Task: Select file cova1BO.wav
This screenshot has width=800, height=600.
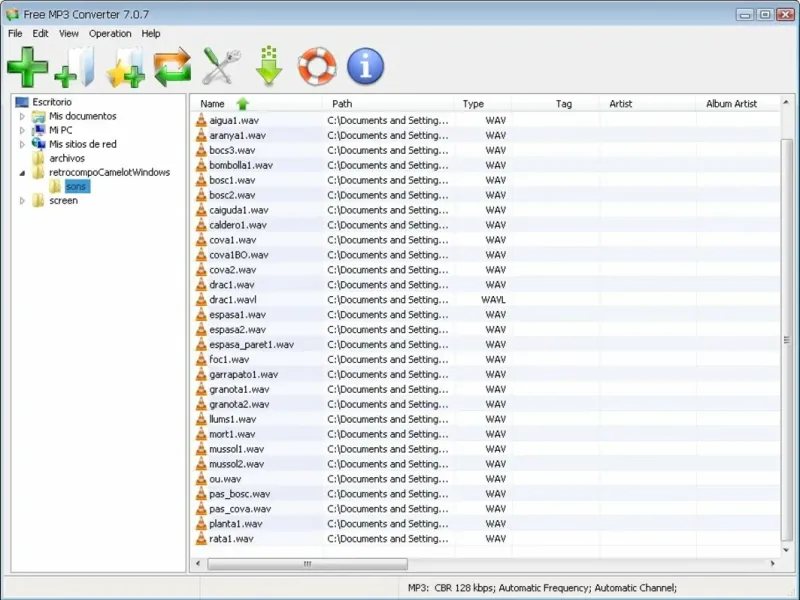Action: 239,255
